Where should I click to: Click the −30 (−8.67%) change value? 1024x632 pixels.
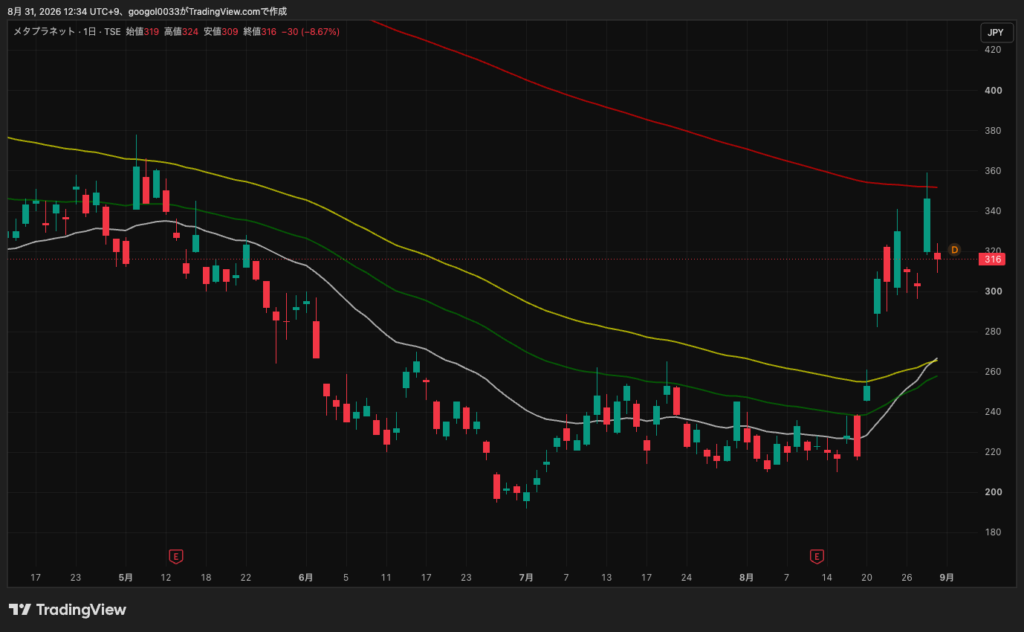point(310,31)
